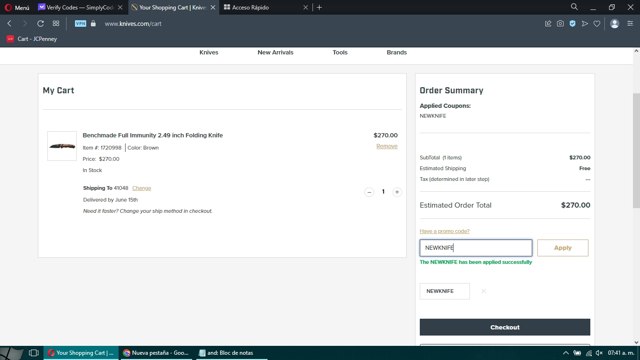The height and width of the screenshot is (360, 640).
Task: Click the tab search magnifier icon
Action: [x=574, y=7]
